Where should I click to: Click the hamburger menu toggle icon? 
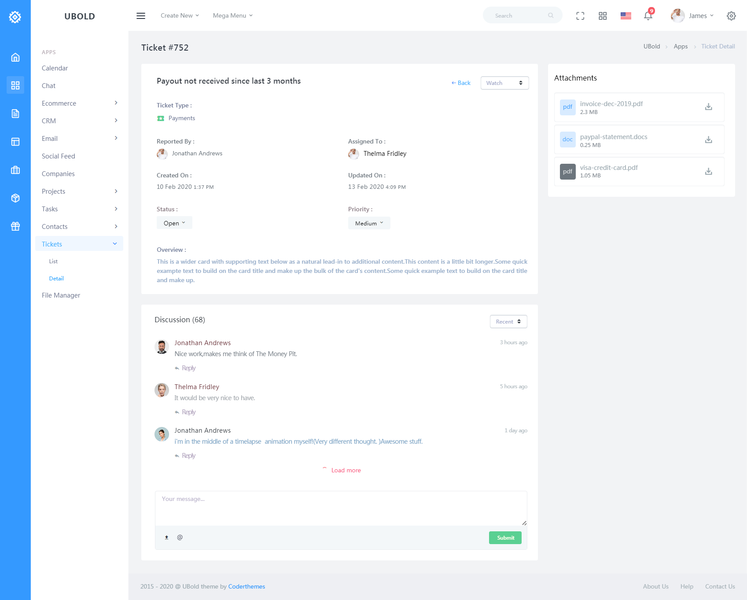point(141,16)
